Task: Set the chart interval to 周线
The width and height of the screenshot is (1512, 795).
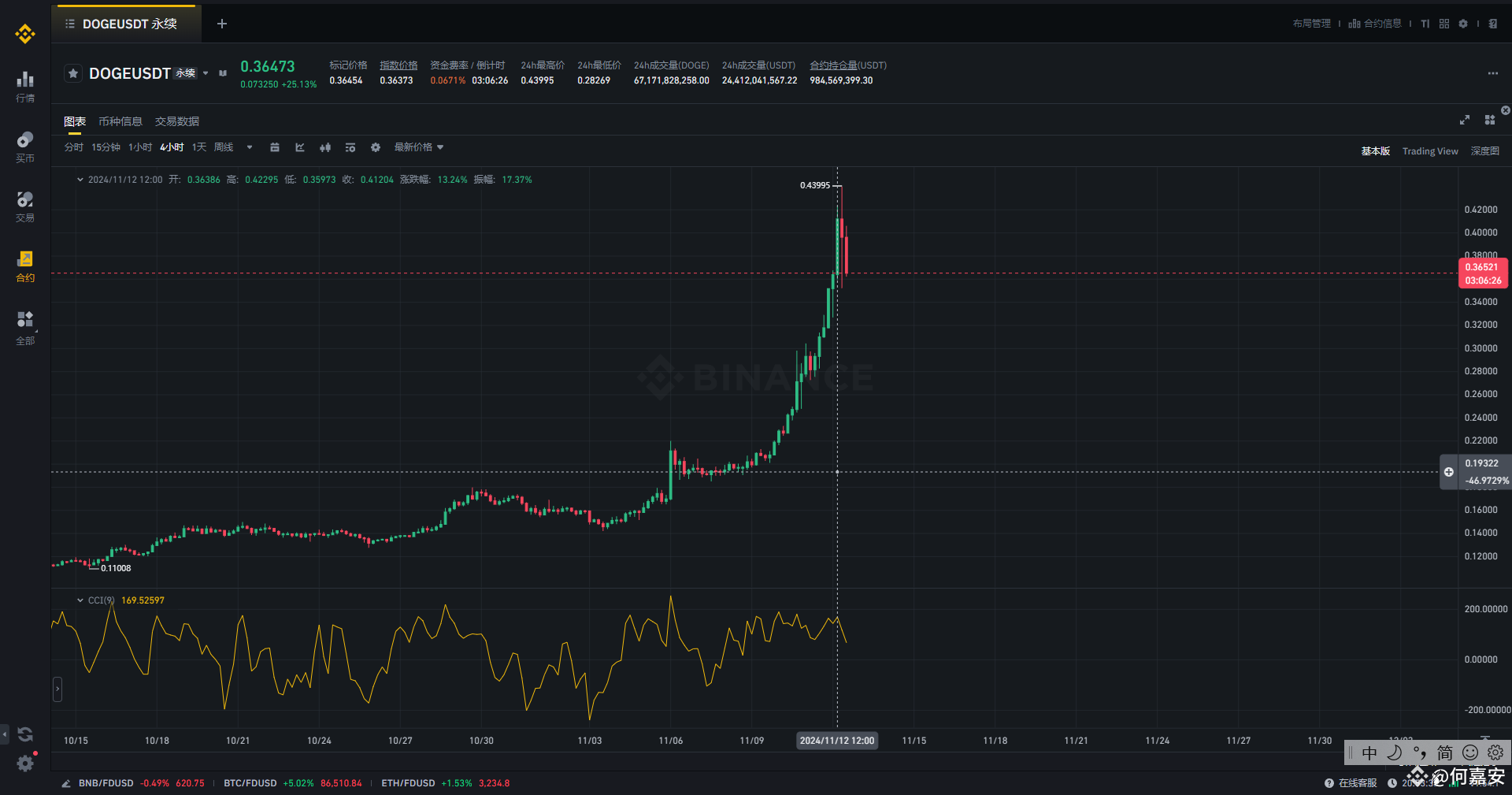Action: tap(224, 147)
